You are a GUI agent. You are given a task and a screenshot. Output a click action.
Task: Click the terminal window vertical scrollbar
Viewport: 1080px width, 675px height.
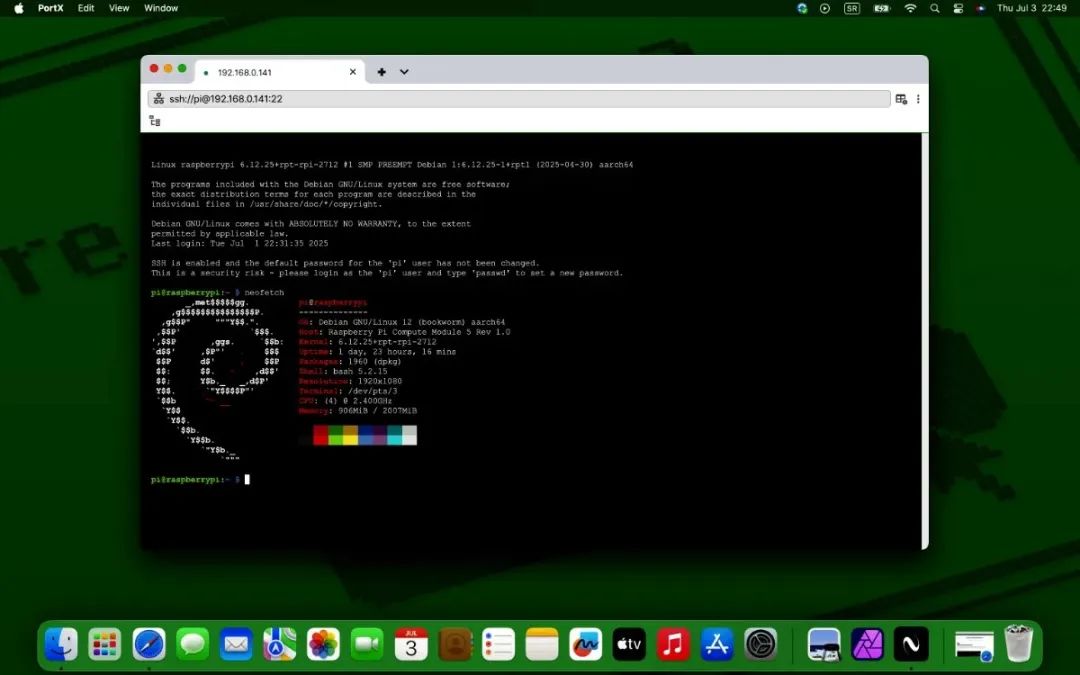coord(925,340)
